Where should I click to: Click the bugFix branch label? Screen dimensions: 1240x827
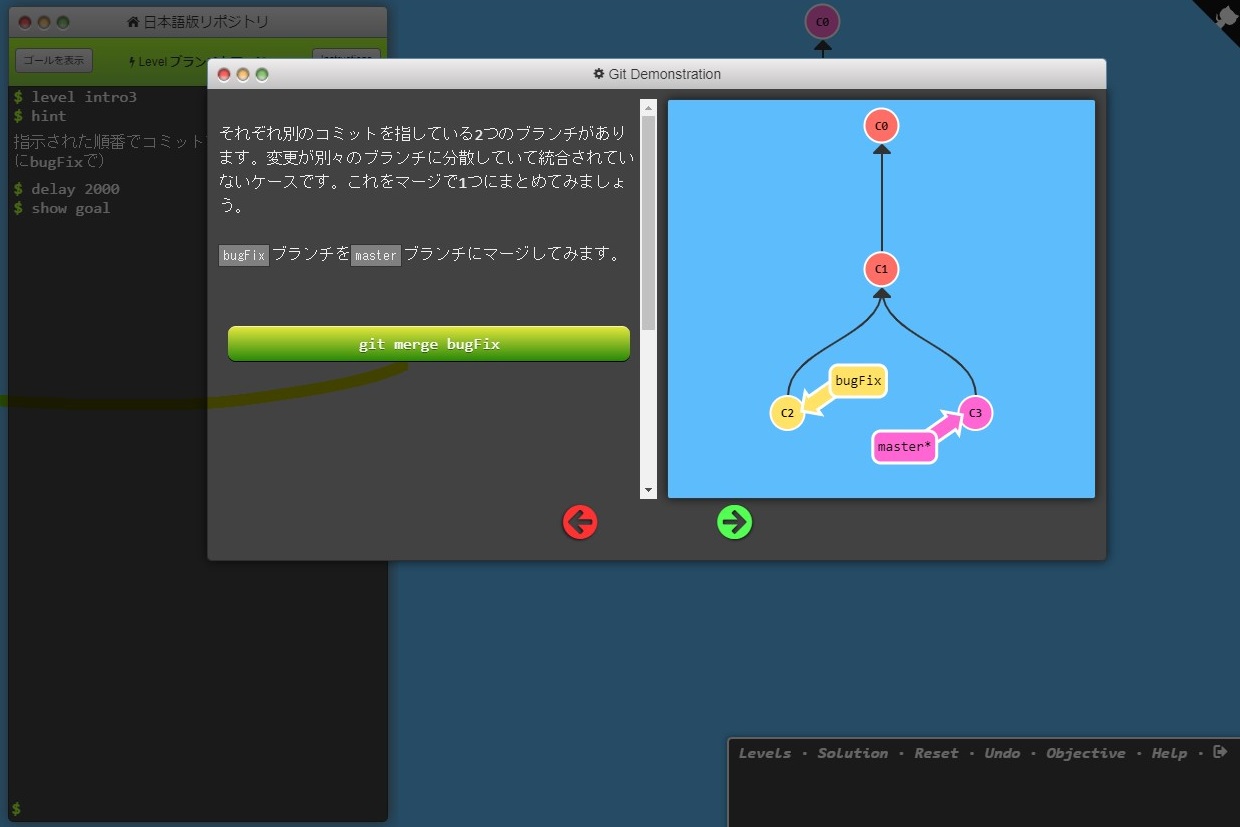(x=858, y=381)
